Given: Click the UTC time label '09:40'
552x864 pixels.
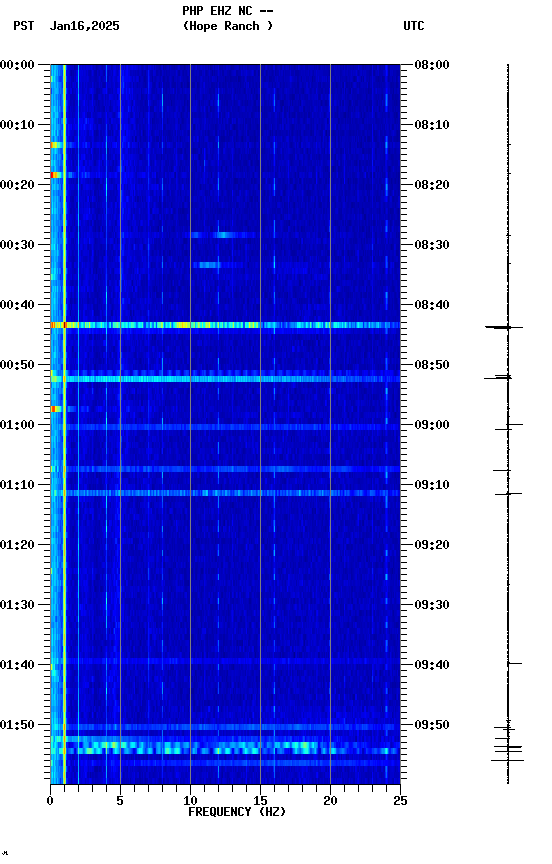Looking at the screenshot, I should pyautogui.click(x=432, y=665).
